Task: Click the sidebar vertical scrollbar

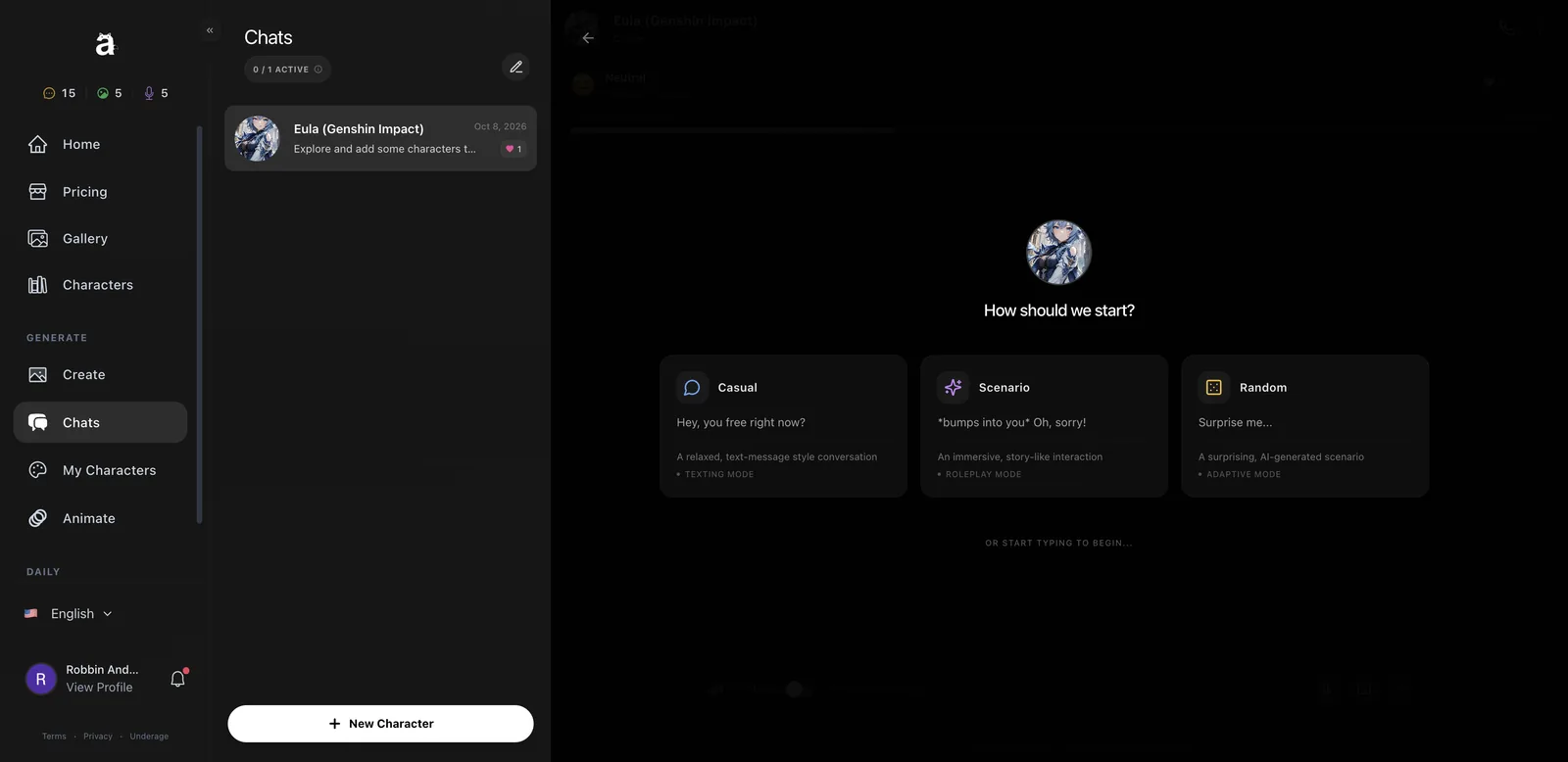Action: (x=200, y=324)
